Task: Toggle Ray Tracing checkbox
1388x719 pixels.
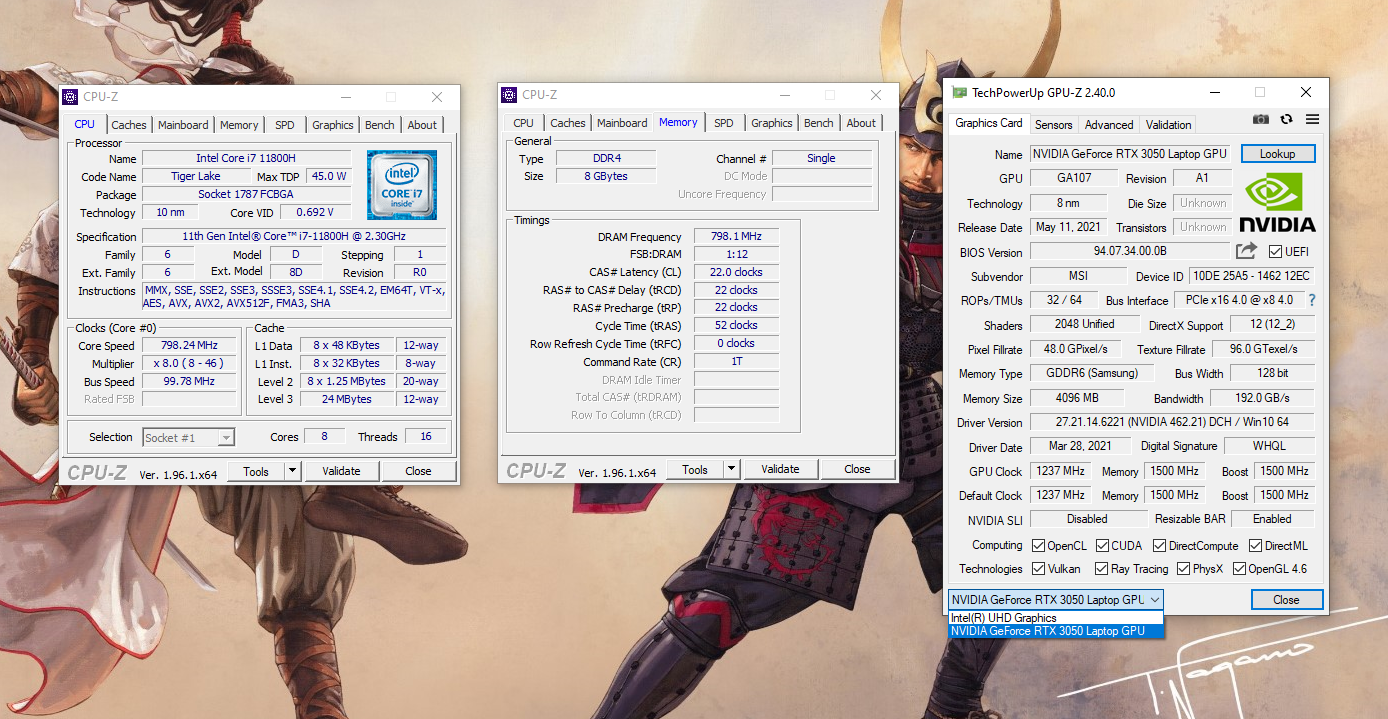Action: coord(1102,569)
